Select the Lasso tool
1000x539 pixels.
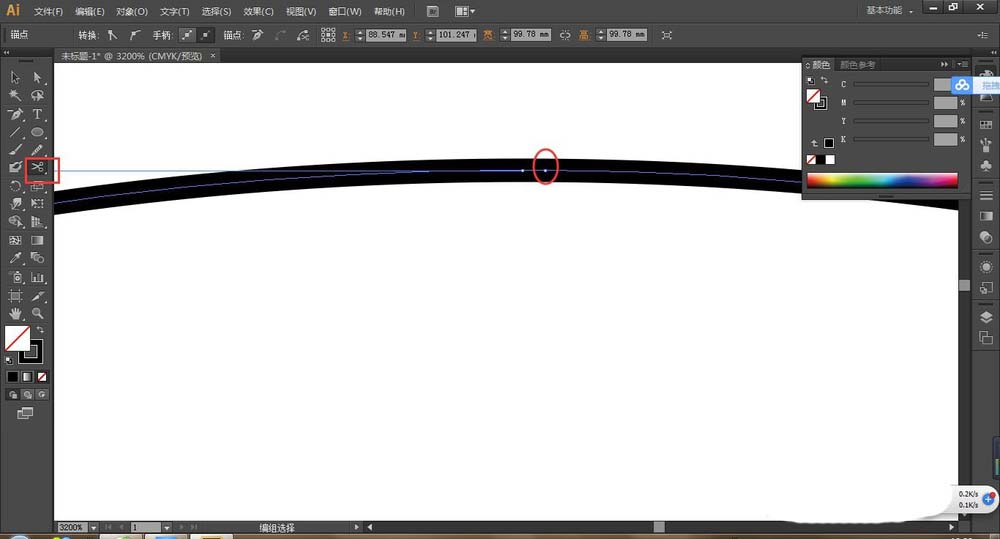(38, 96)
